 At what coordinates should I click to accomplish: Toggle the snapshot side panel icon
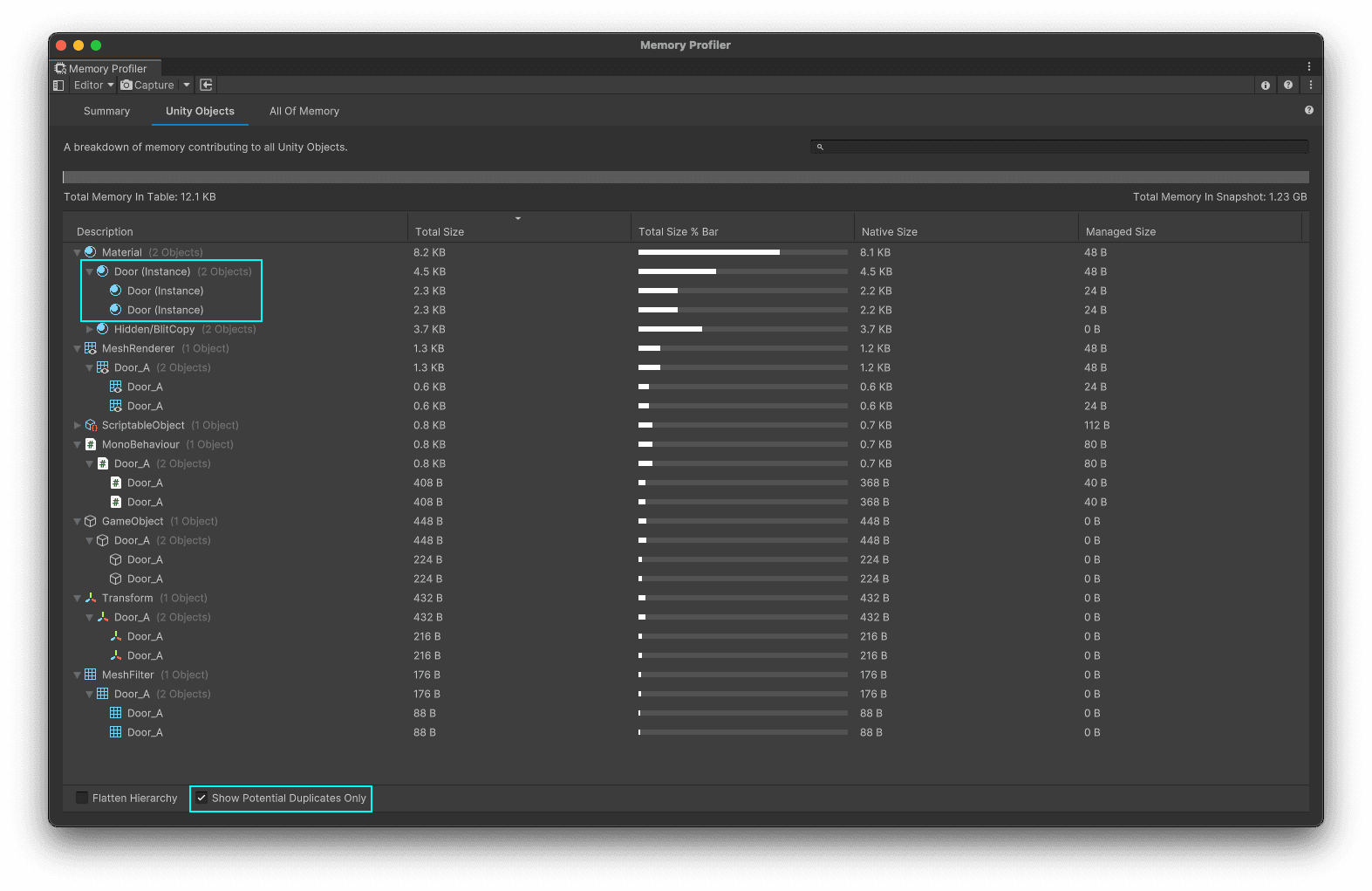58,86
